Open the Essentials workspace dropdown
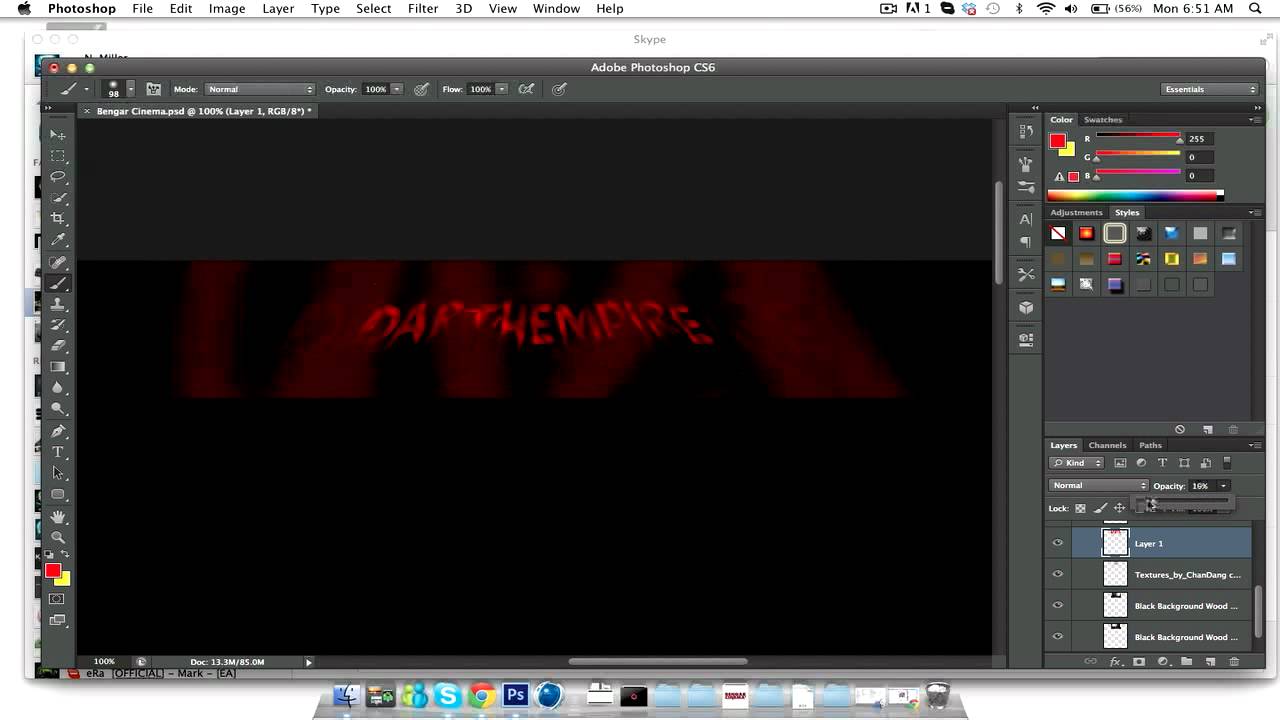1280x720 pixels. (x=1209, y=89)
